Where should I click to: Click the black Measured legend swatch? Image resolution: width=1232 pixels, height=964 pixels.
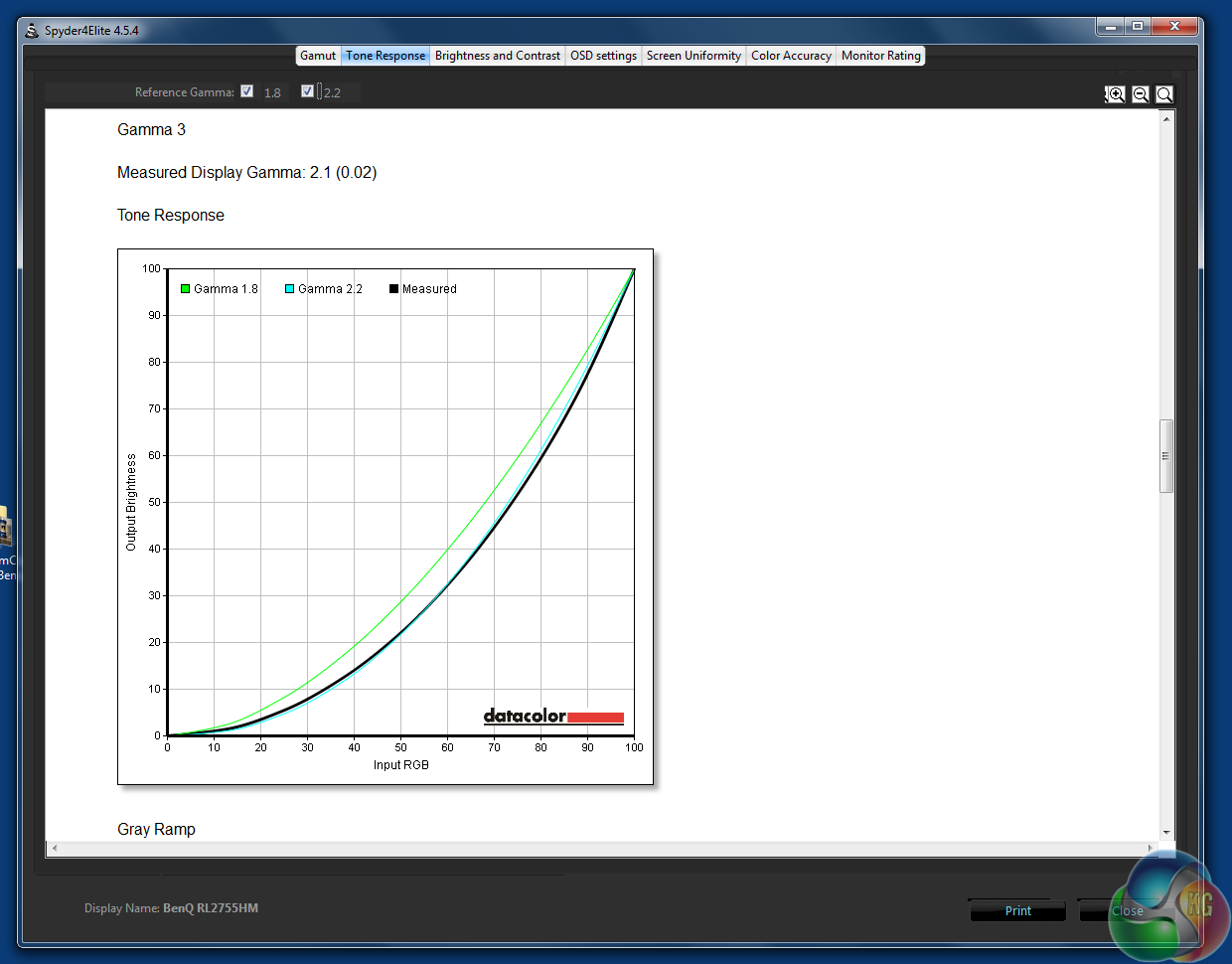(393, 289)
